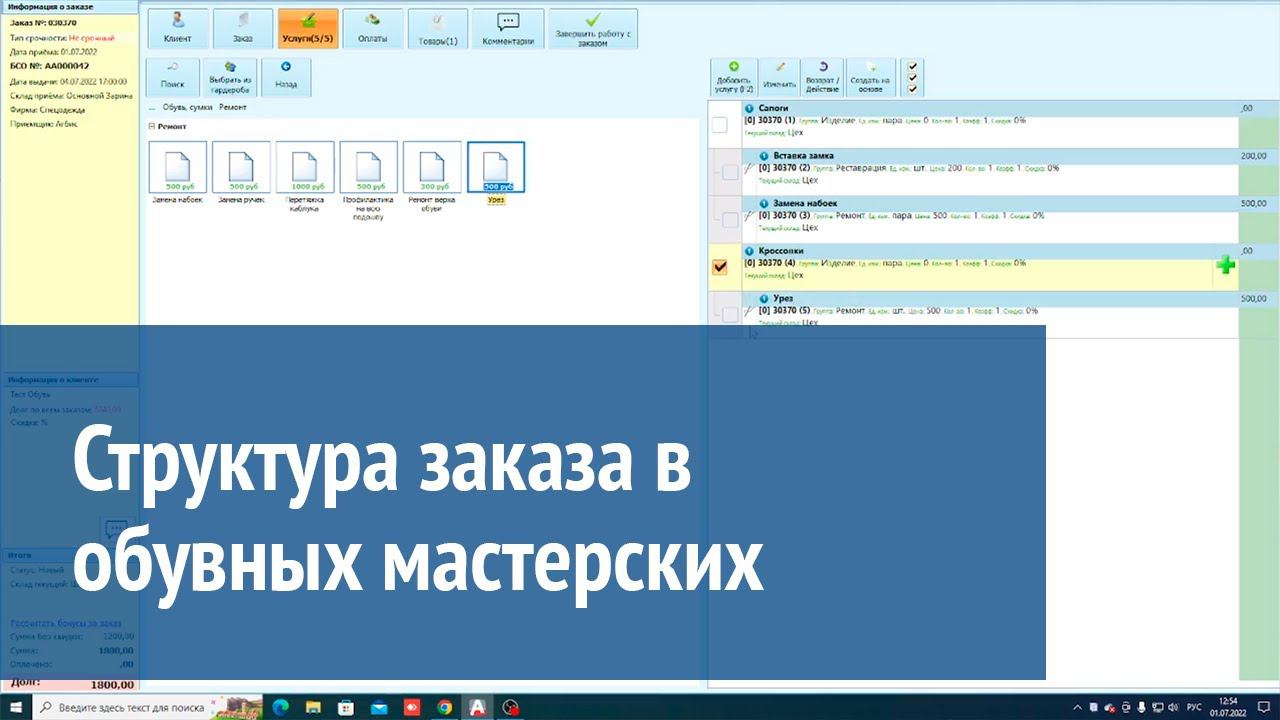
Task: Click the 200,00 price cell
Action: tap(1253, 156)
